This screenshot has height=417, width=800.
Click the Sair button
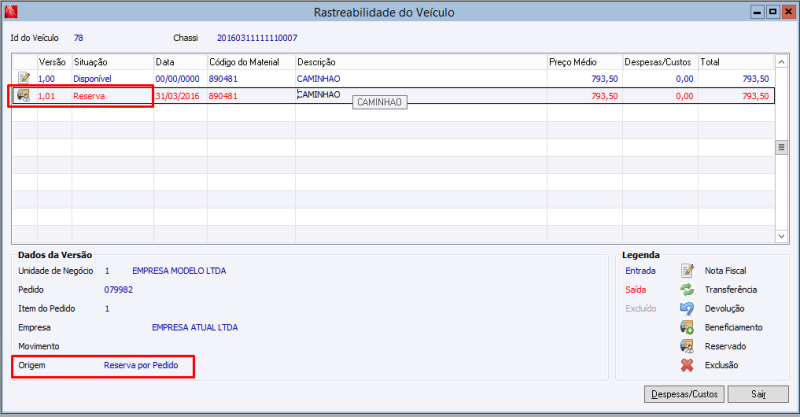[x=758, y=394]
